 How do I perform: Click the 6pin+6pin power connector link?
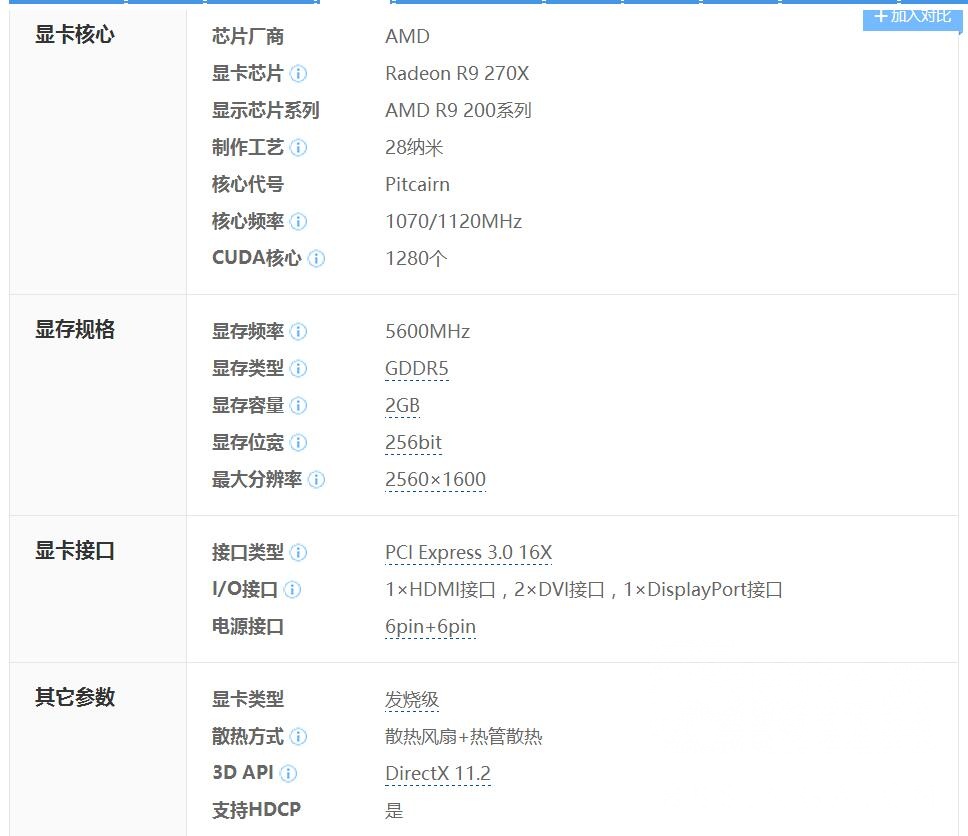pos(430,627)
